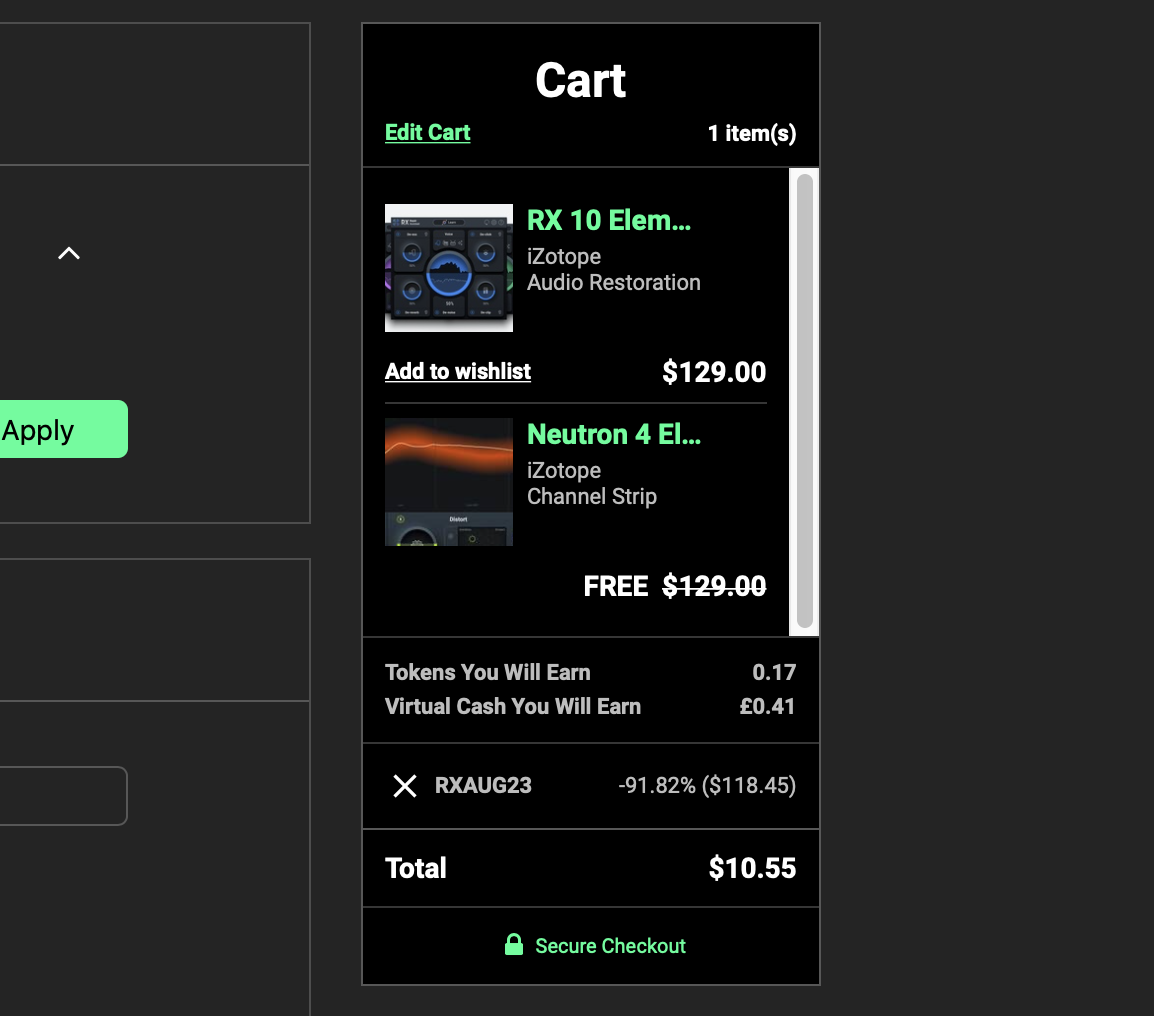This screenshot has height=1016, width=1154.
Task: Click the struck-through $129.00 price
Action: click(x=714, y=586)
